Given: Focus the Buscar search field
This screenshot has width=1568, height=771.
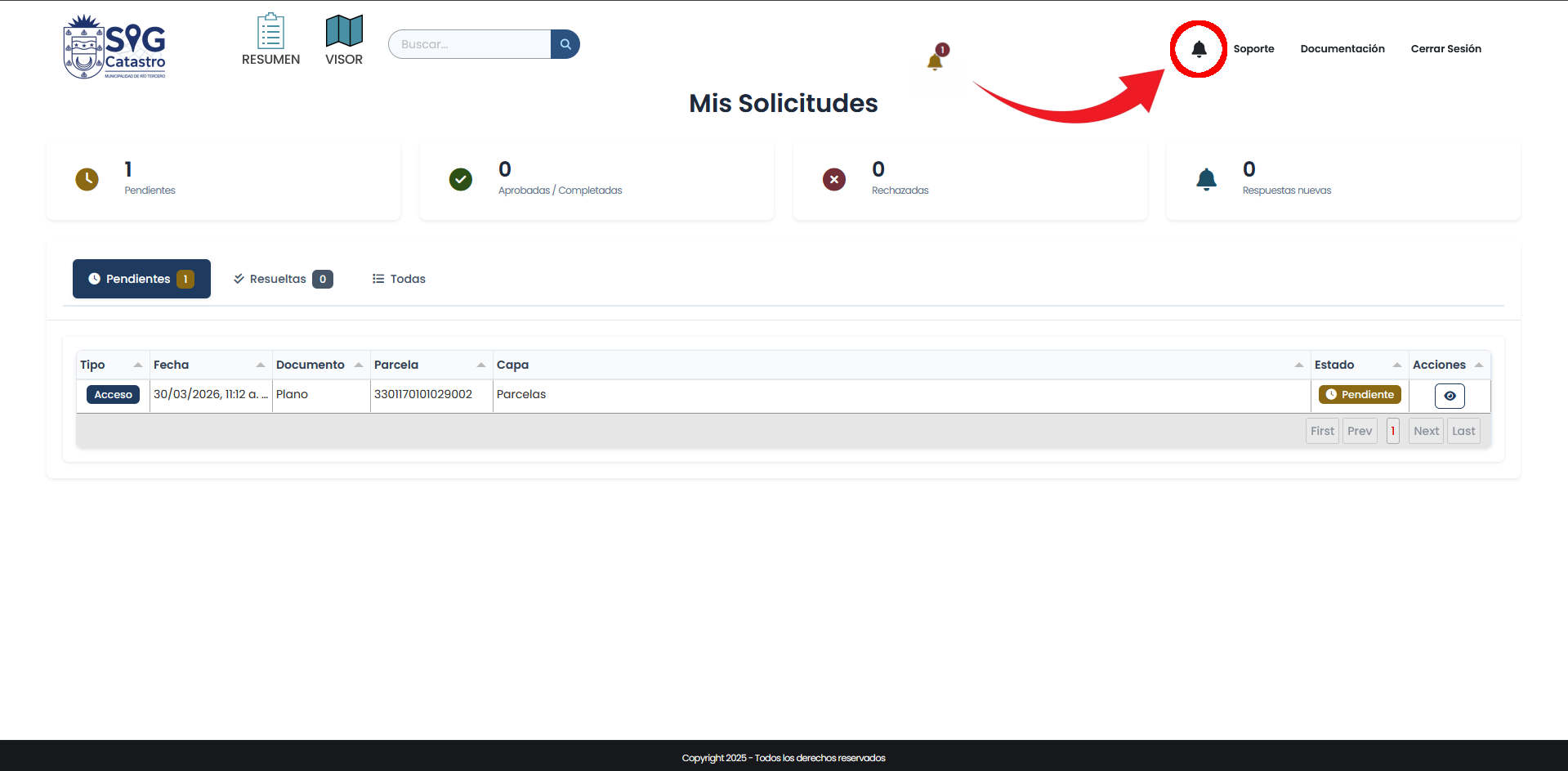Looking at the screenshot, I should [x=470, y=44].
